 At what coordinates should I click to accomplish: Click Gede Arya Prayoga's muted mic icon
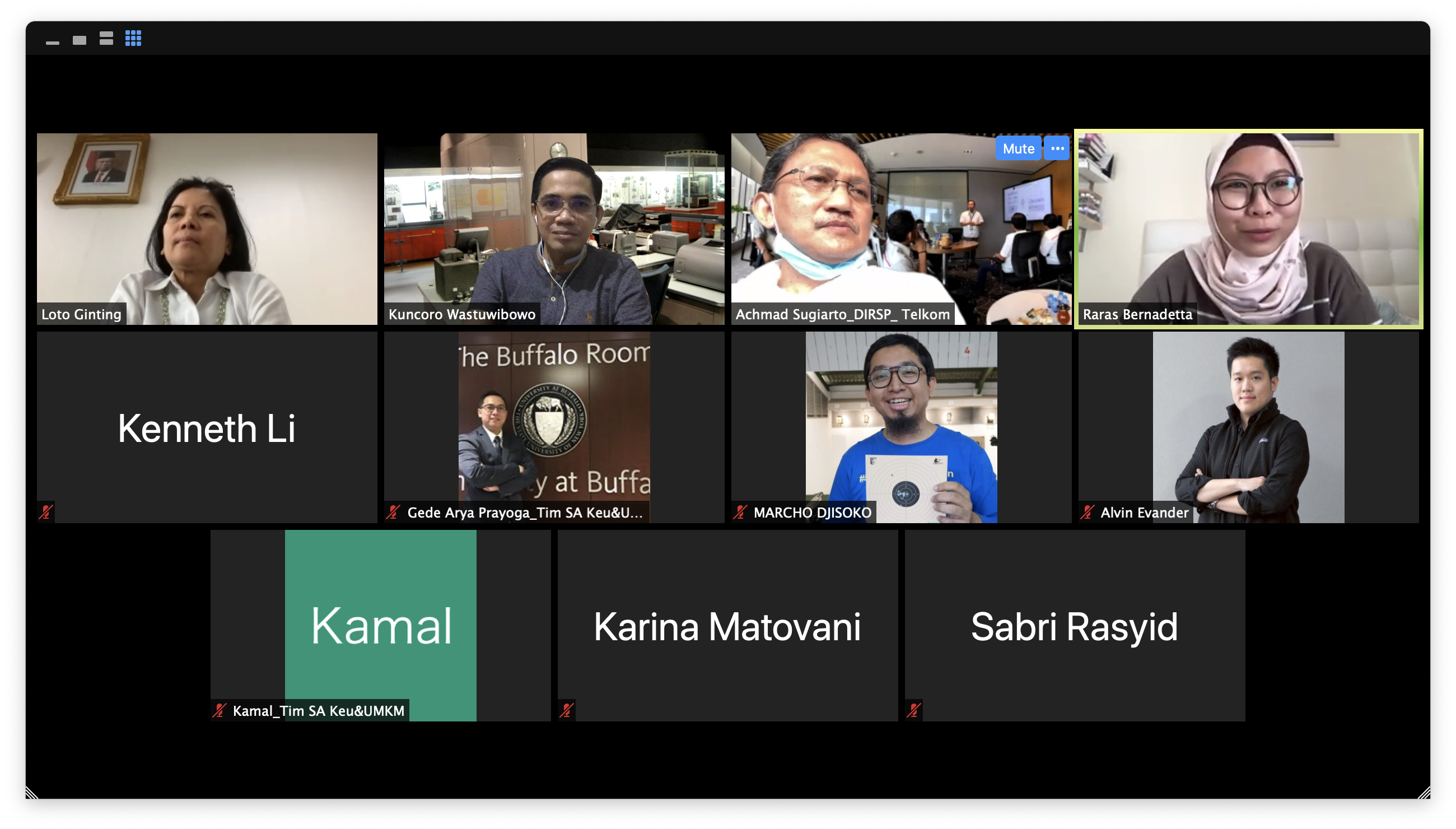[x=393, y=512]
